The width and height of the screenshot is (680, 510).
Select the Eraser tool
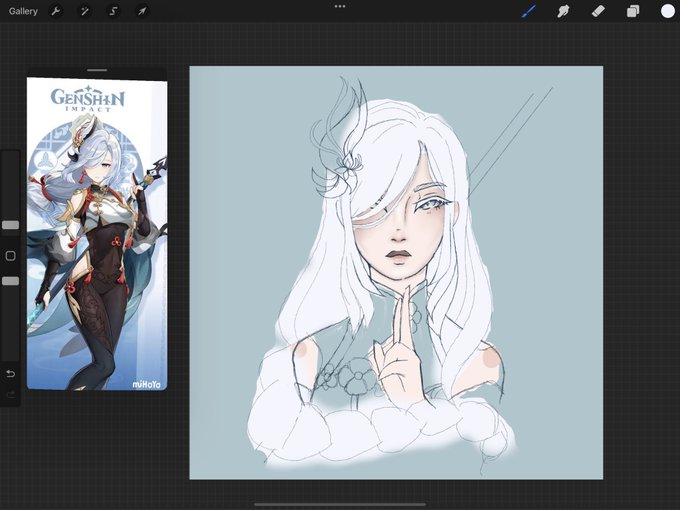[x=598, y=11]
